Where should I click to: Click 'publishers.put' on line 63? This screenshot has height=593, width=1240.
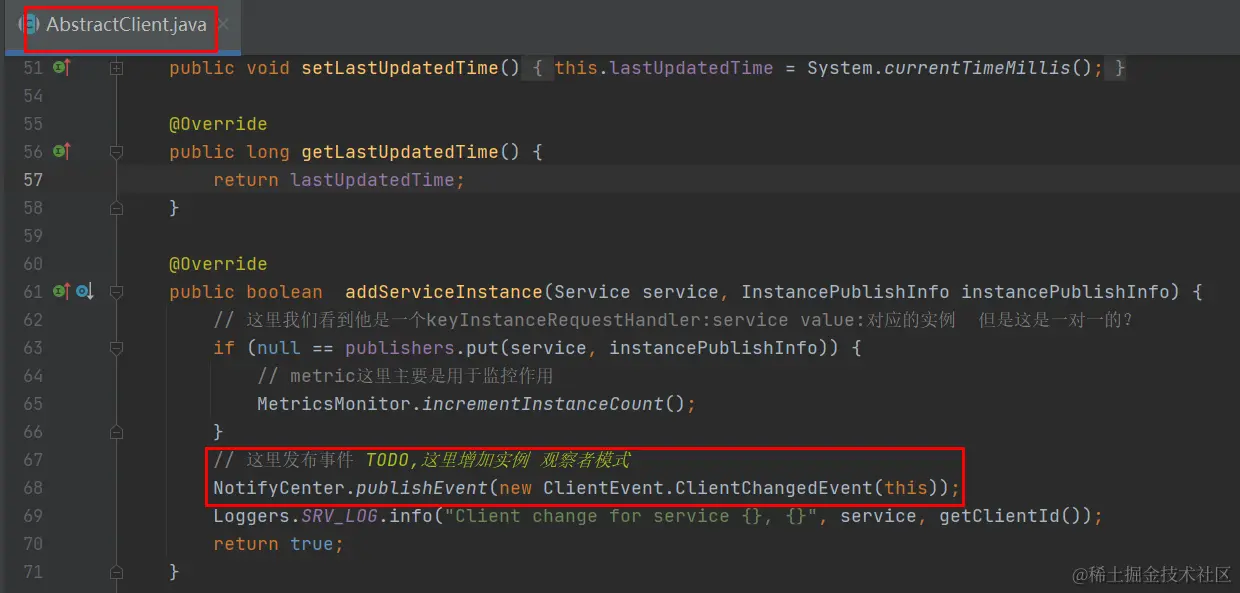[422, 348]
